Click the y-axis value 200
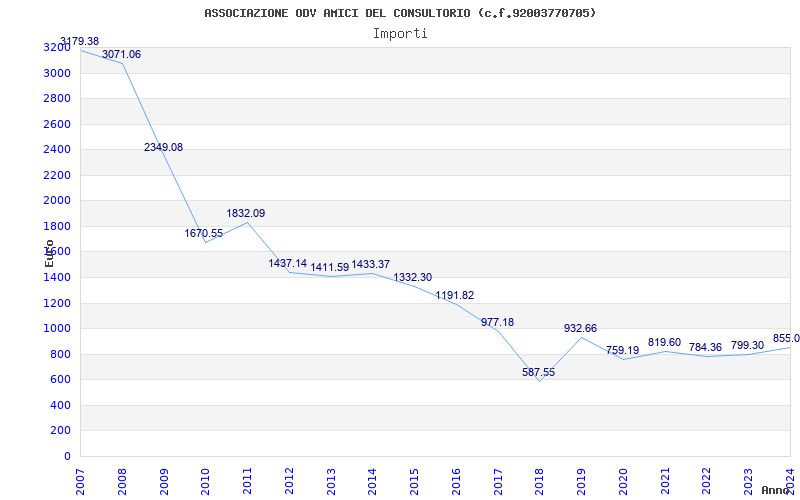This screenshot has width=800, height=500. (x=60, y=431)
